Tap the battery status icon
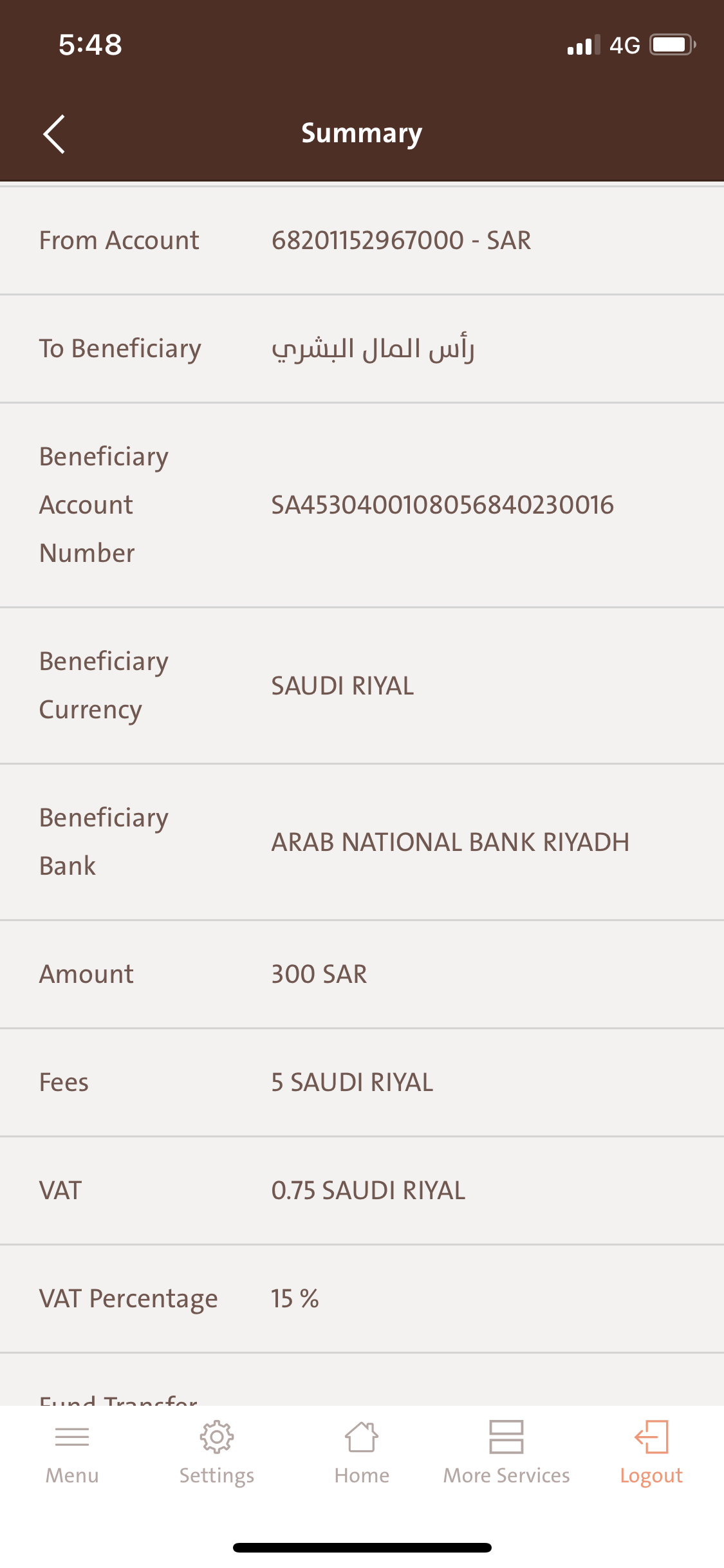724x1568 pixels. click(x=673, y=45)
